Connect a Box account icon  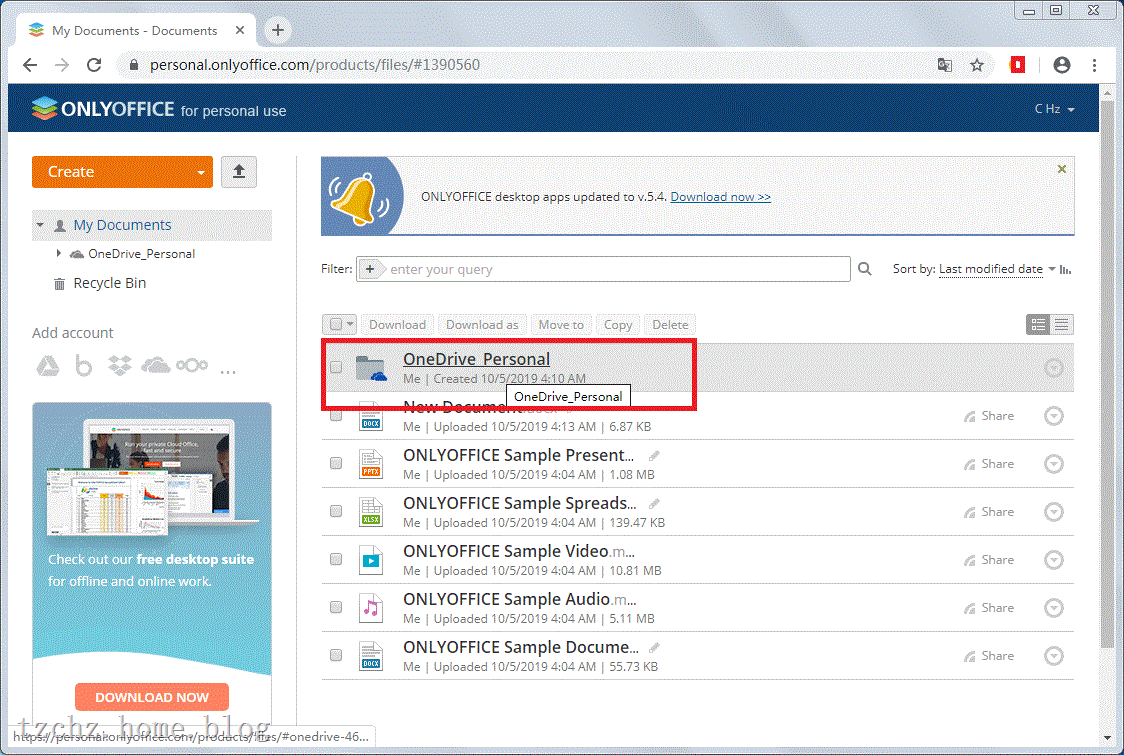[x=84, y=366]
